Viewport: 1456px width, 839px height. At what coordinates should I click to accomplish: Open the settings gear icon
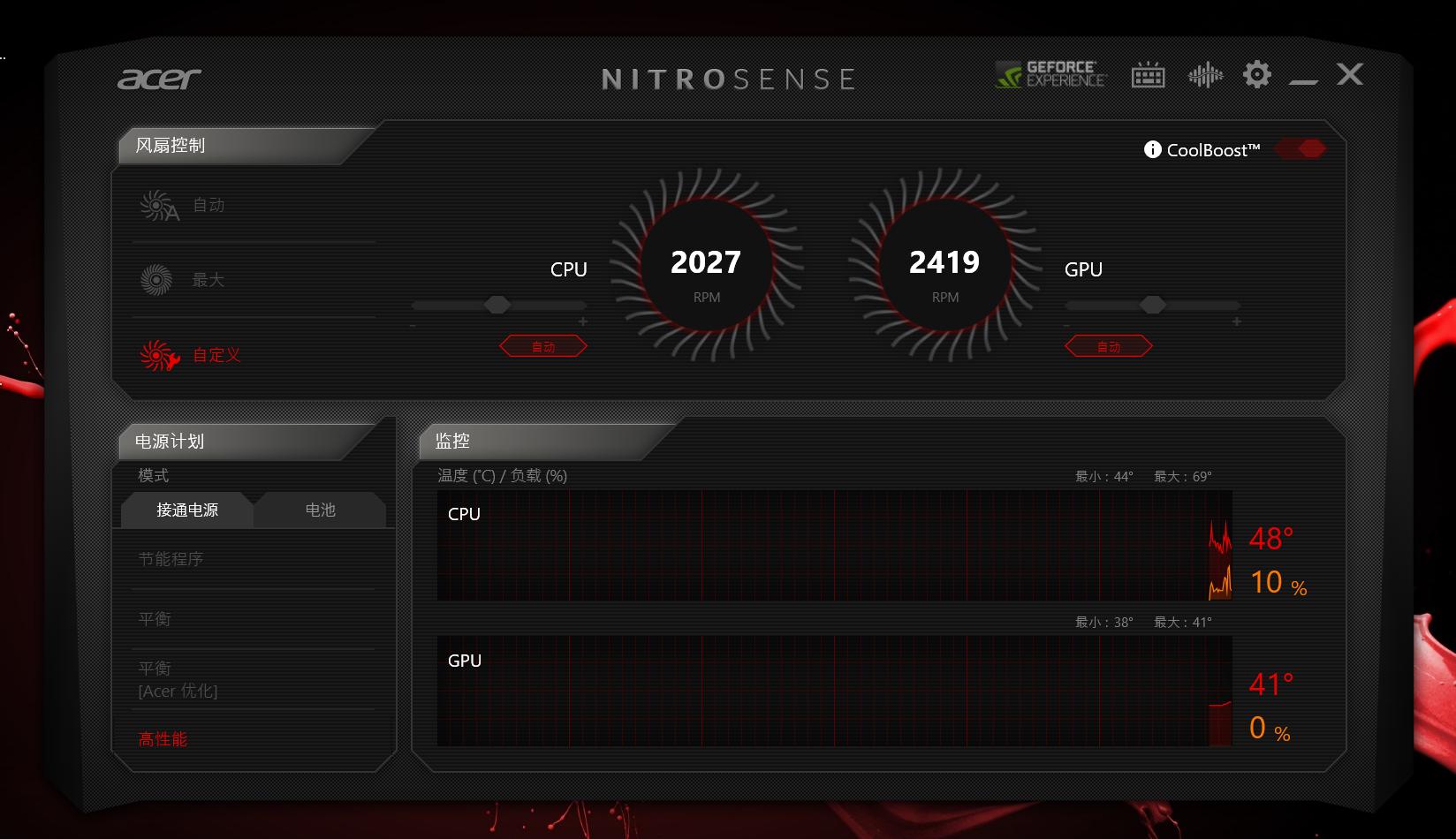[1256, 74]
